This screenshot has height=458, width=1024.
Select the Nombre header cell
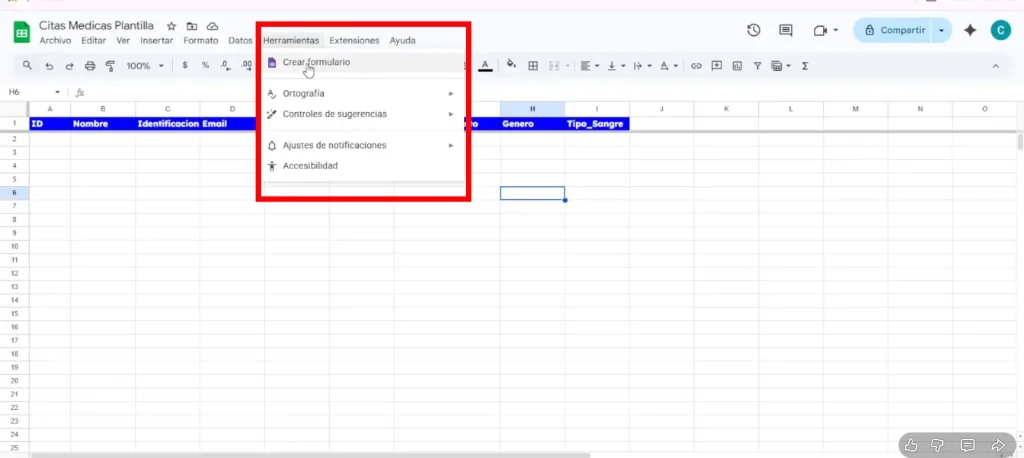tap(103, 123)
